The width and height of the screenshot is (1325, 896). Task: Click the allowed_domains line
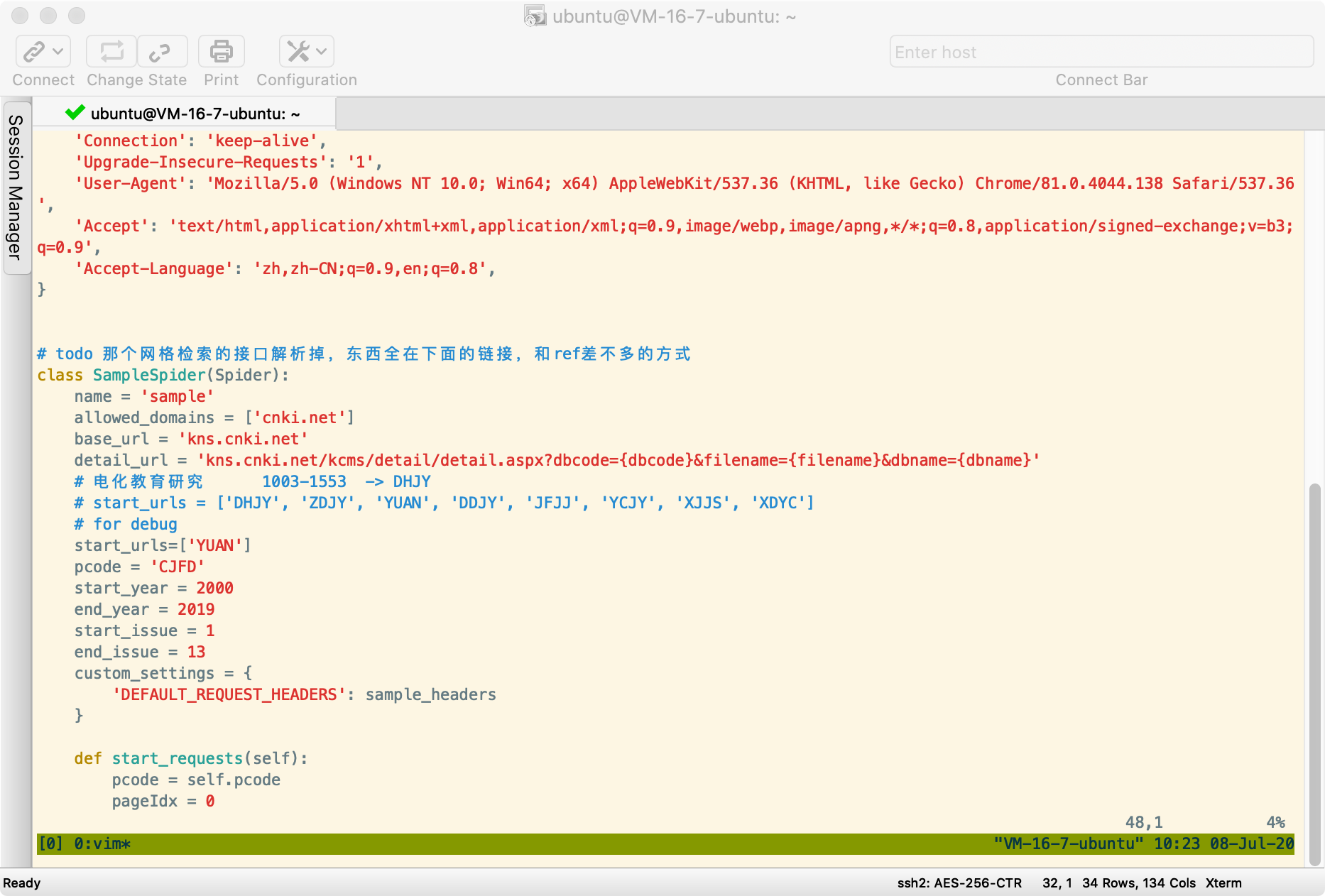pos(214,417)
